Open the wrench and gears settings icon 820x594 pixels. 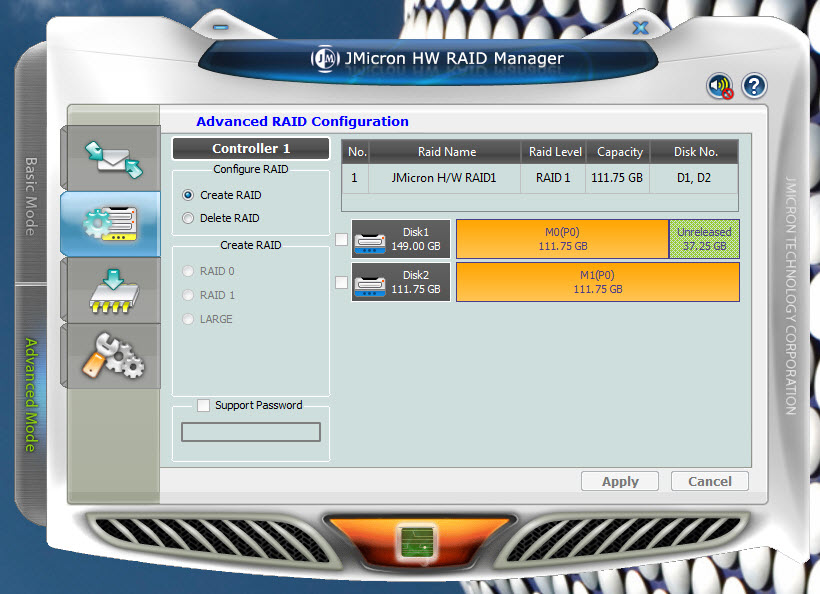pyautogui.click(x=113, y=356)
